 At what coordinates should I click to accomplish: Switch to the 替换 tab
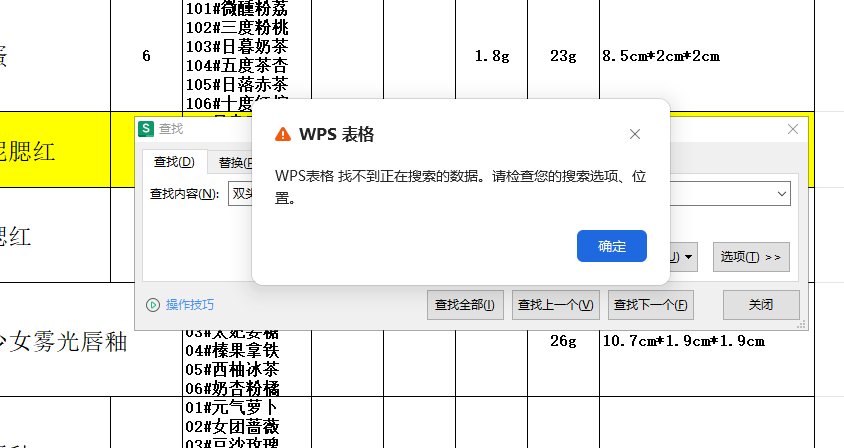pos(230,162)
